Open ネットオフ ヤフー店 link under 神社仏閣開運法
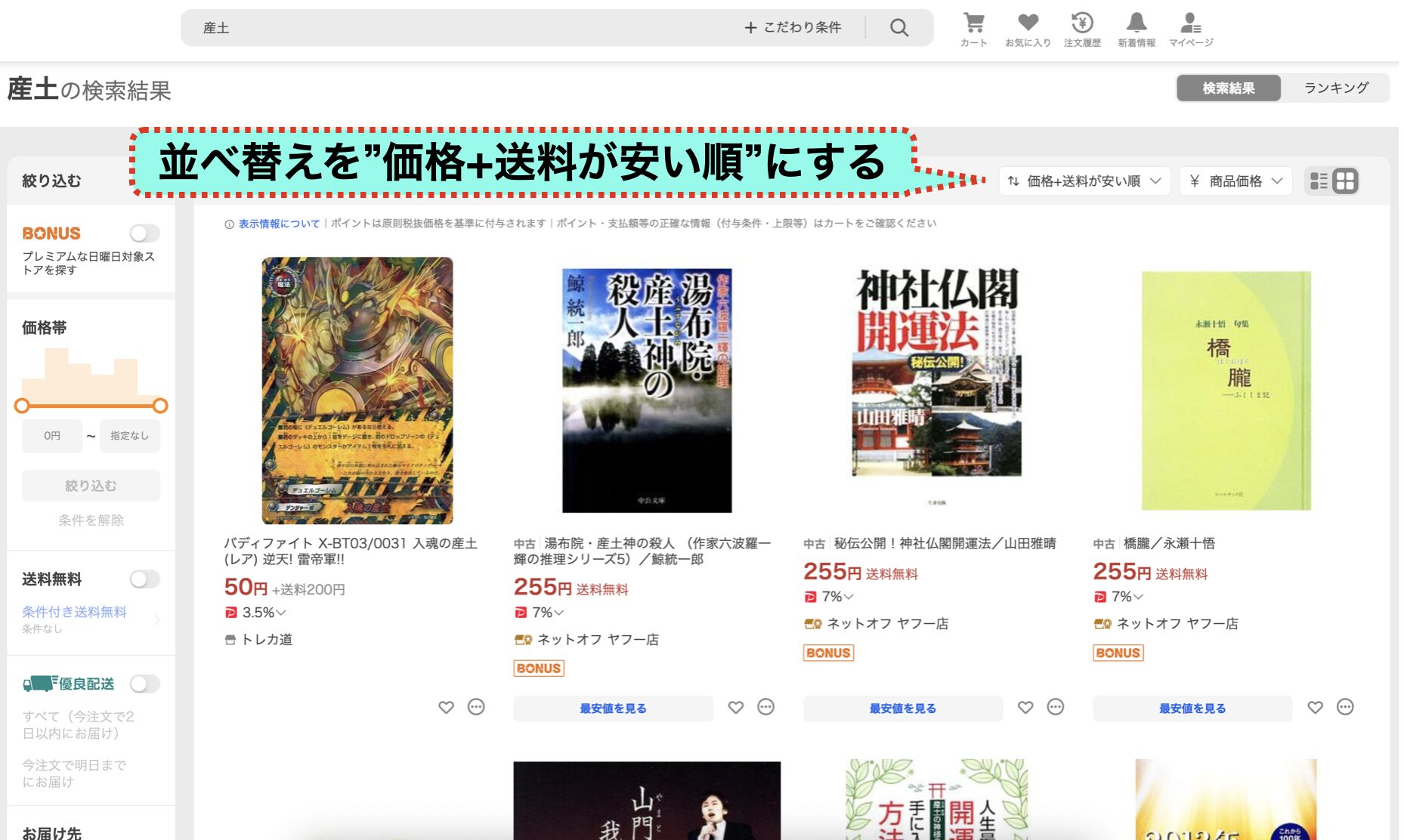The image size is (1404, 840). tap(887, 624)
